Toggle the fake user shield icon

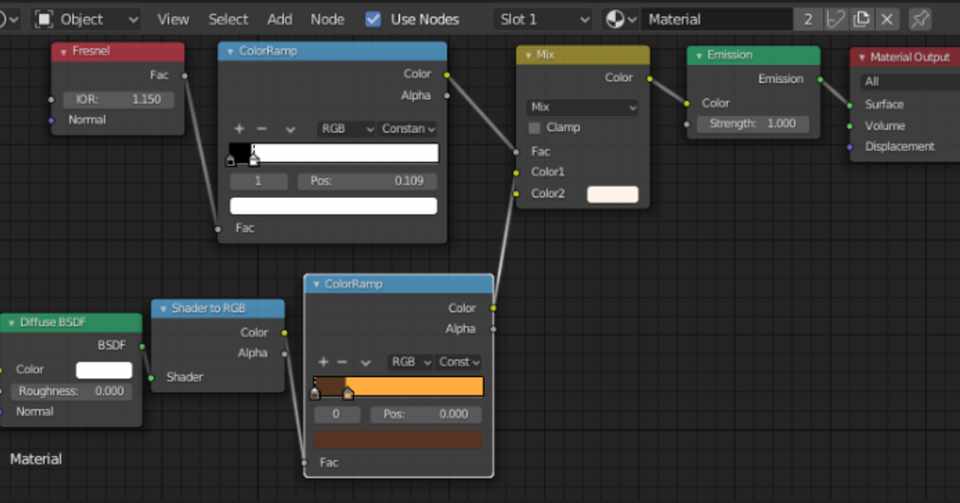835,20
